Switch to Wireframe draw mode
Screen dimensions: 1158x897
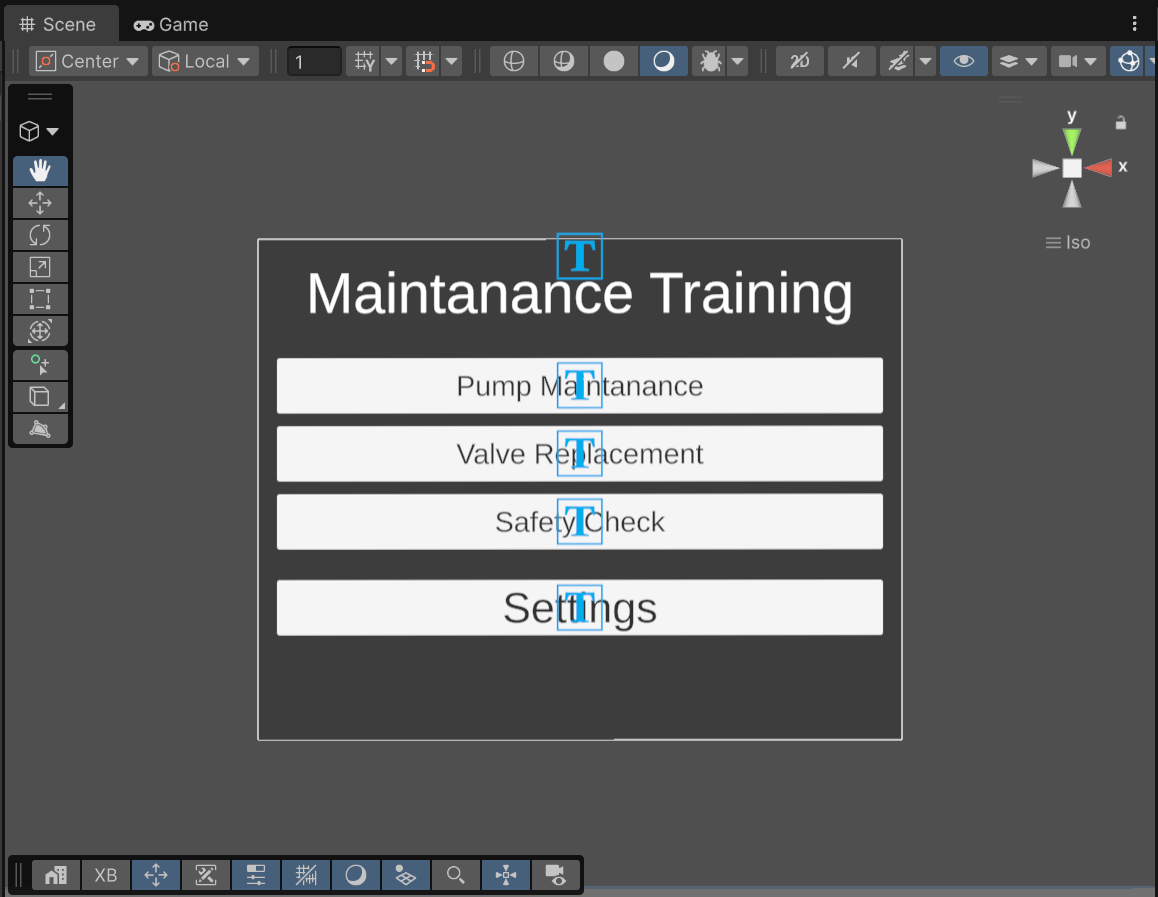click(x=514, y=61)
